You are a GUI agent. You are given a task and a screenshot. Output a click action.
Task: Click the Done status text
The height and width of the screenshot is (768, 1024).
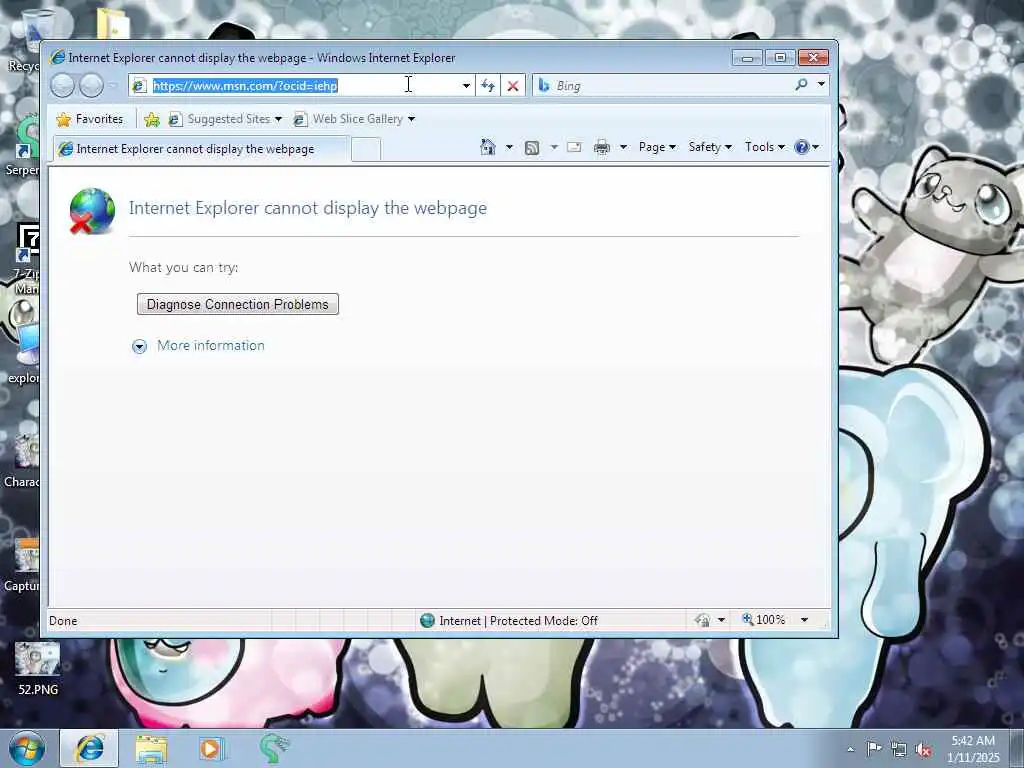click(63, 621)
